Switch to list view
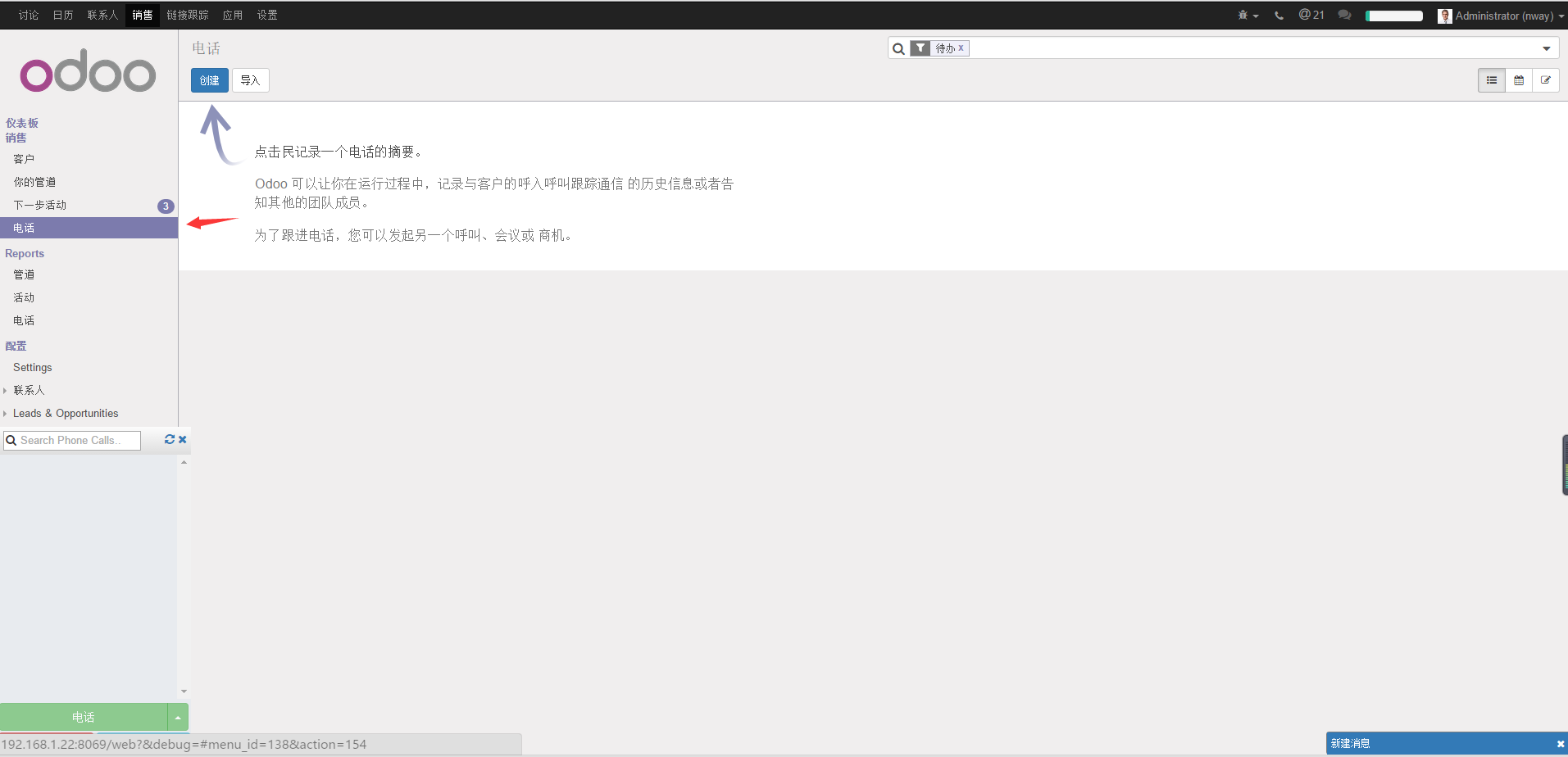 pos(1492,80)
